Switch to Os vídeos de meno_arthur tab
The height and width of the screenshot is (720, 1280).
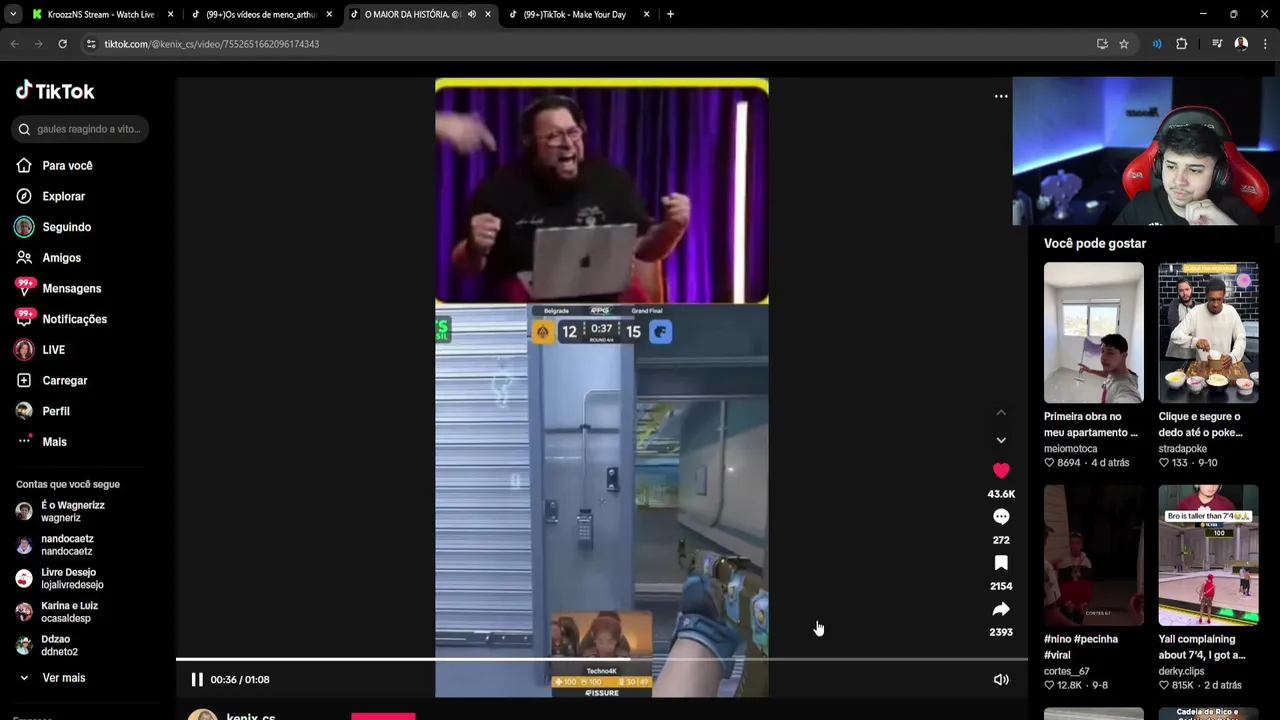(x=260, y=14)
